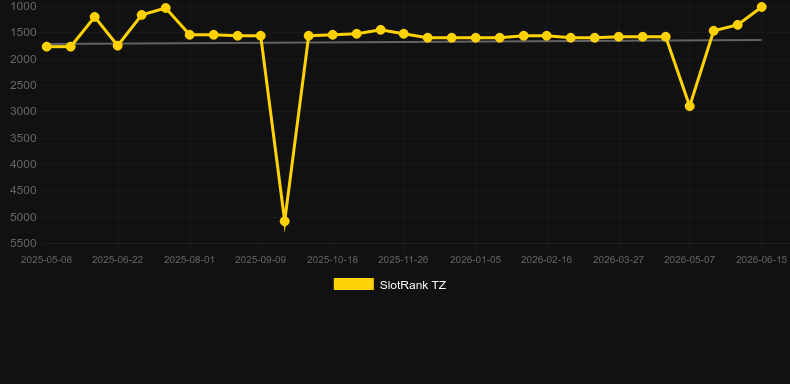Click the 2025-08-01 x-axis date label
Viewport: 790px width, 384px height.
pos(189,260)
